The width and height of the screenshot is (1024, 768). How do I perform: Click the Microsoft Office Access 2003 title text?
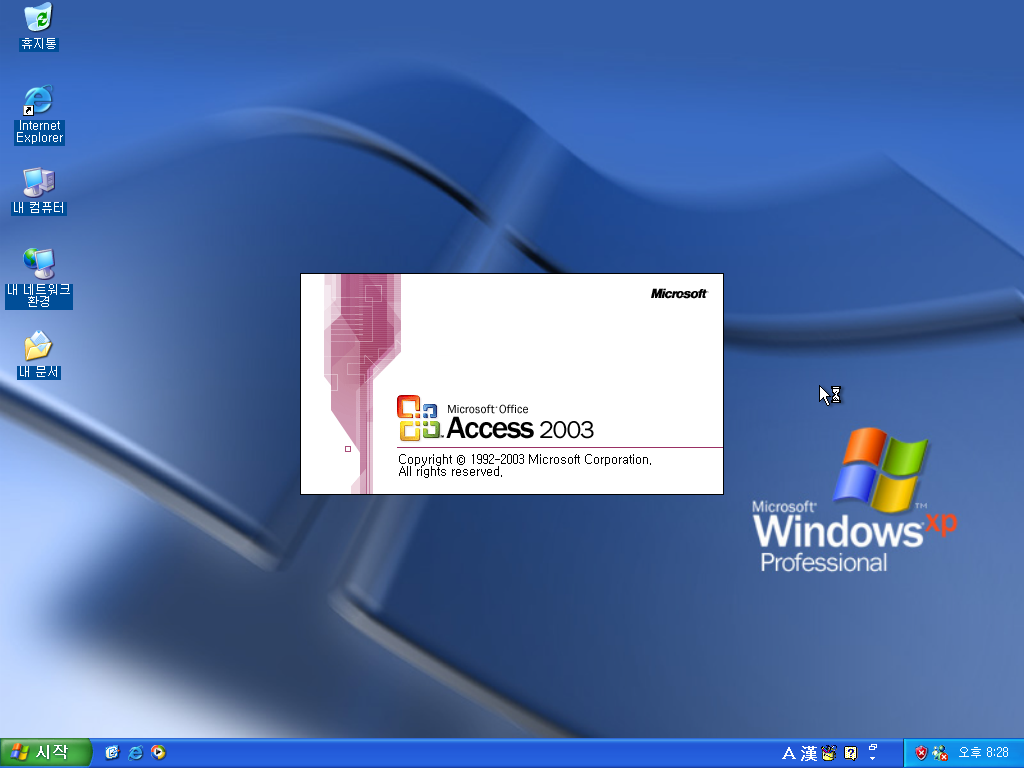pyautogui.click(x=520, y=423)
